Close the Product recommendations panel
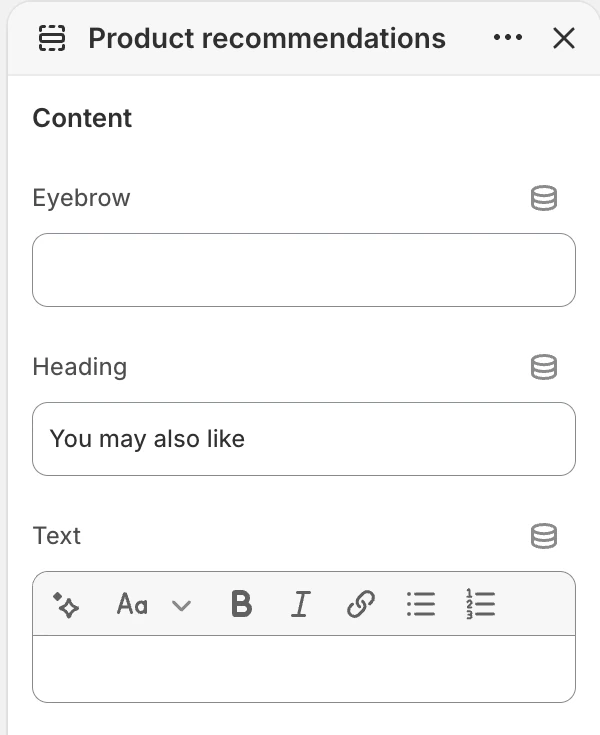Screen dimensions: 600x735 pos(564,38)
